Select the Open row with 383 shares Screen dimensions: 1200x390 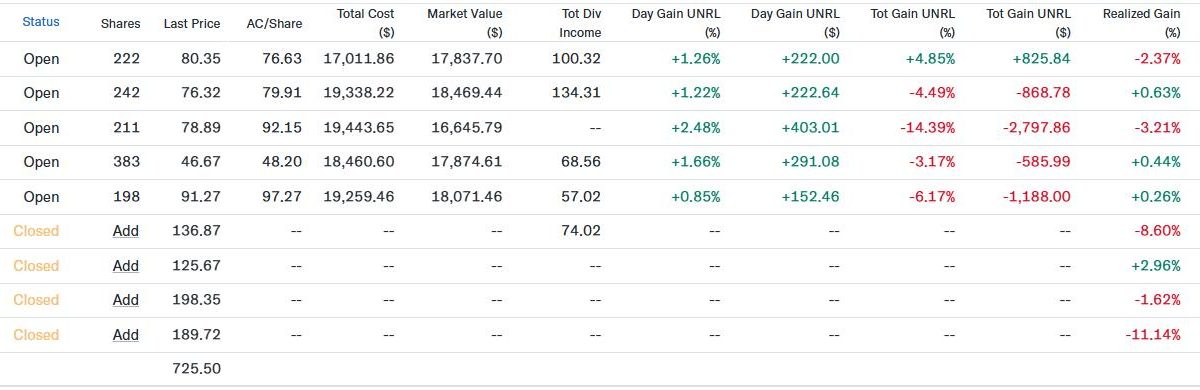(x=600, y=162)
